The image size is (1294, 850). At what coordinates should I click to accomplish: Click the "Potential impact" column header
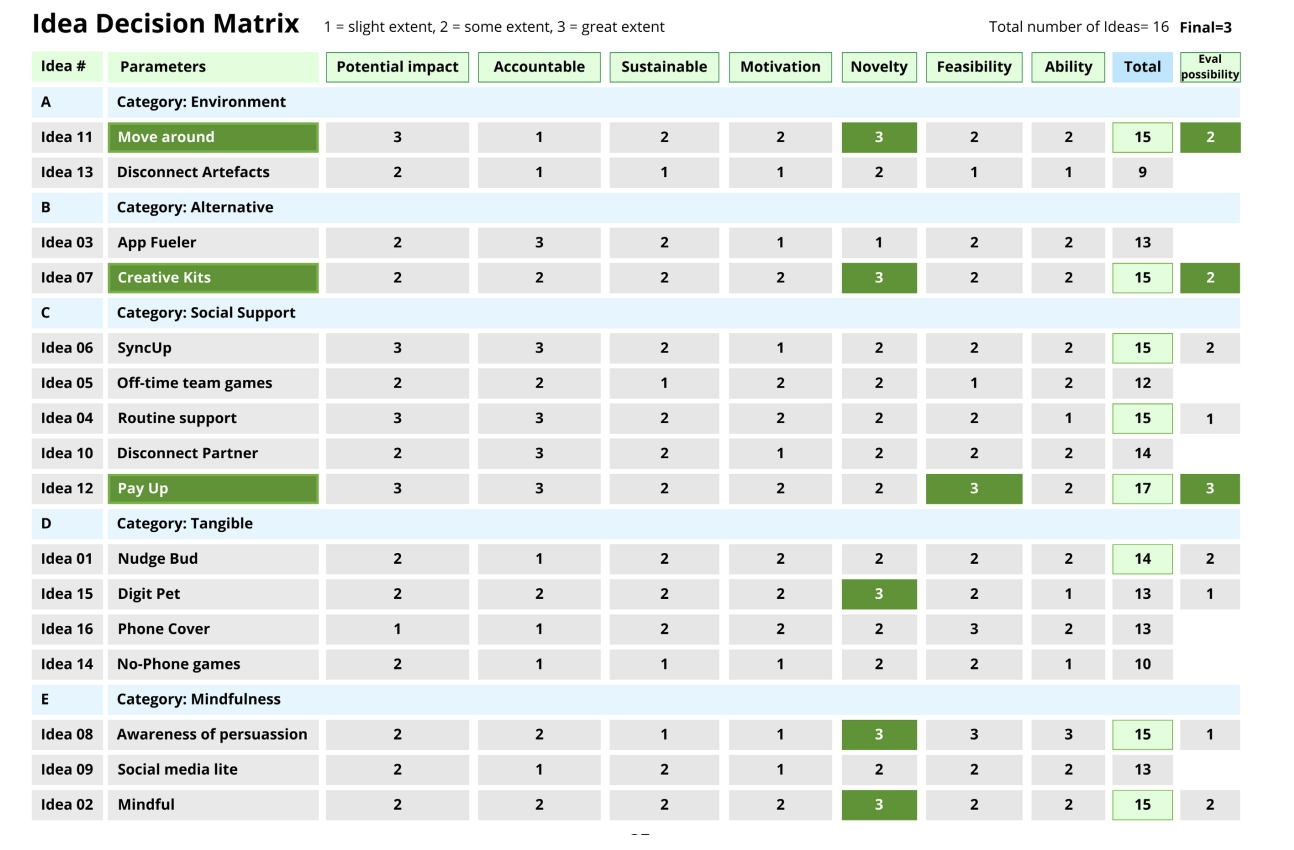[397, 67]
